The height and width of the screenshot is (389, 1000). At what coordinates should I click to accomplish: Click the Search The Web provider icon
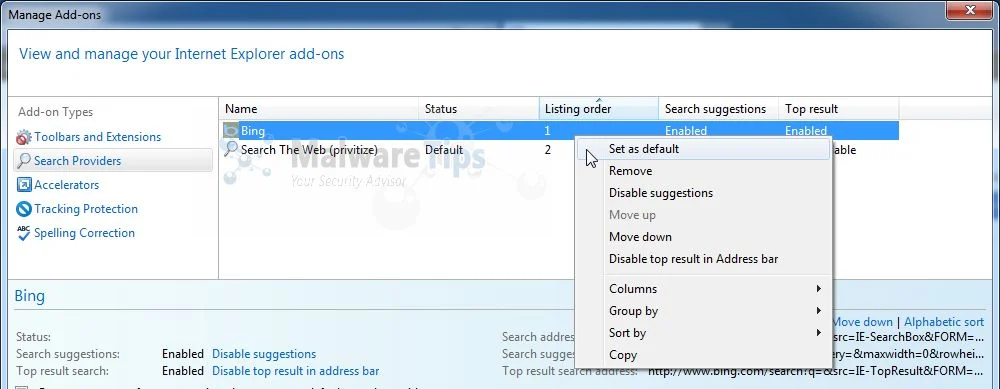click(230, 150)
